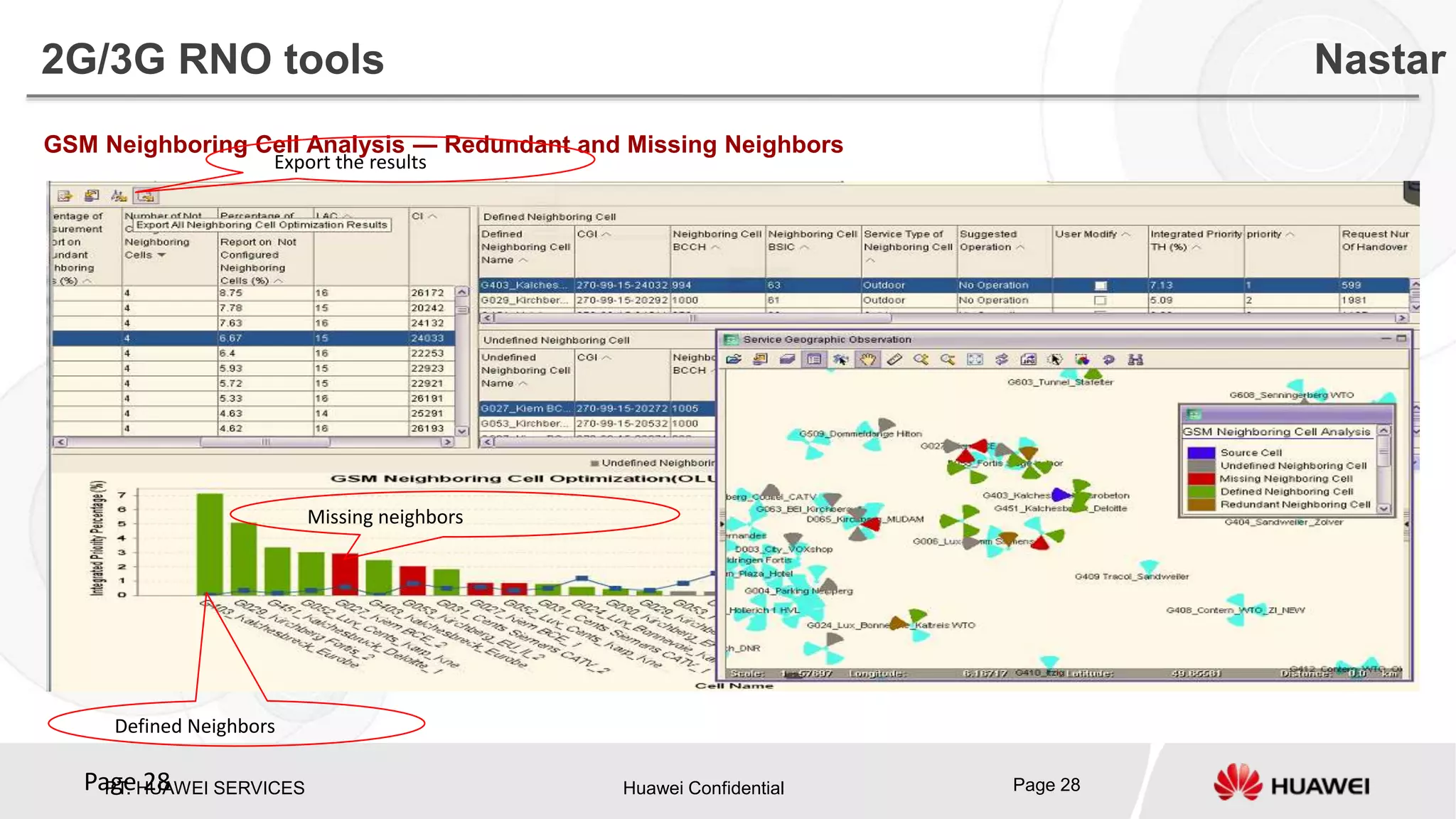Click G608_Senningerberg WTO site label on map
The image size is (1456, 819).
pos(1292,395)
